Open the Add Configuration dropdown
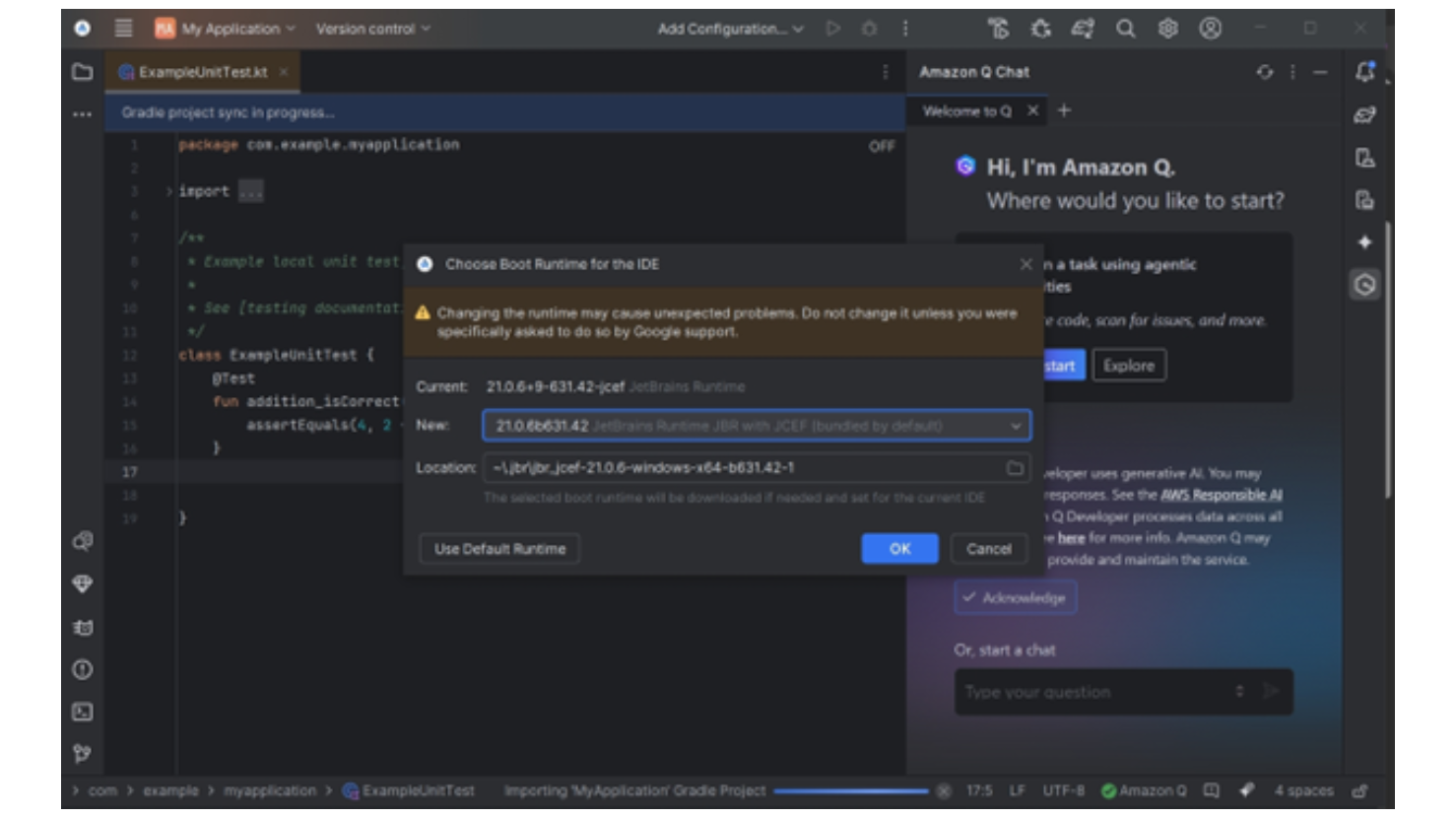 pyautogui.click(x=730, y=29)
